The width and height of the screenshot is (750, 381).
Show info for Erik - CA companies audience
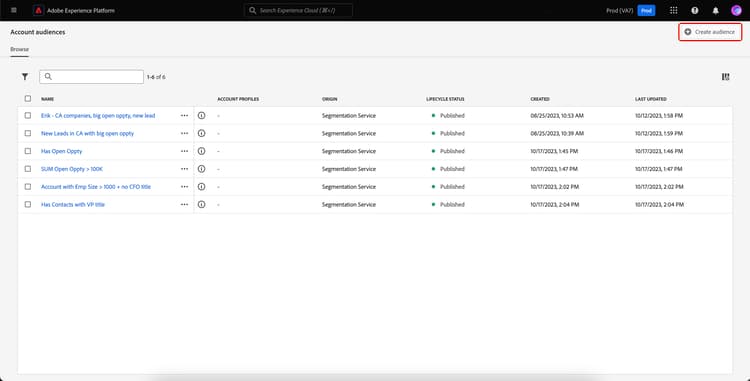201,116
